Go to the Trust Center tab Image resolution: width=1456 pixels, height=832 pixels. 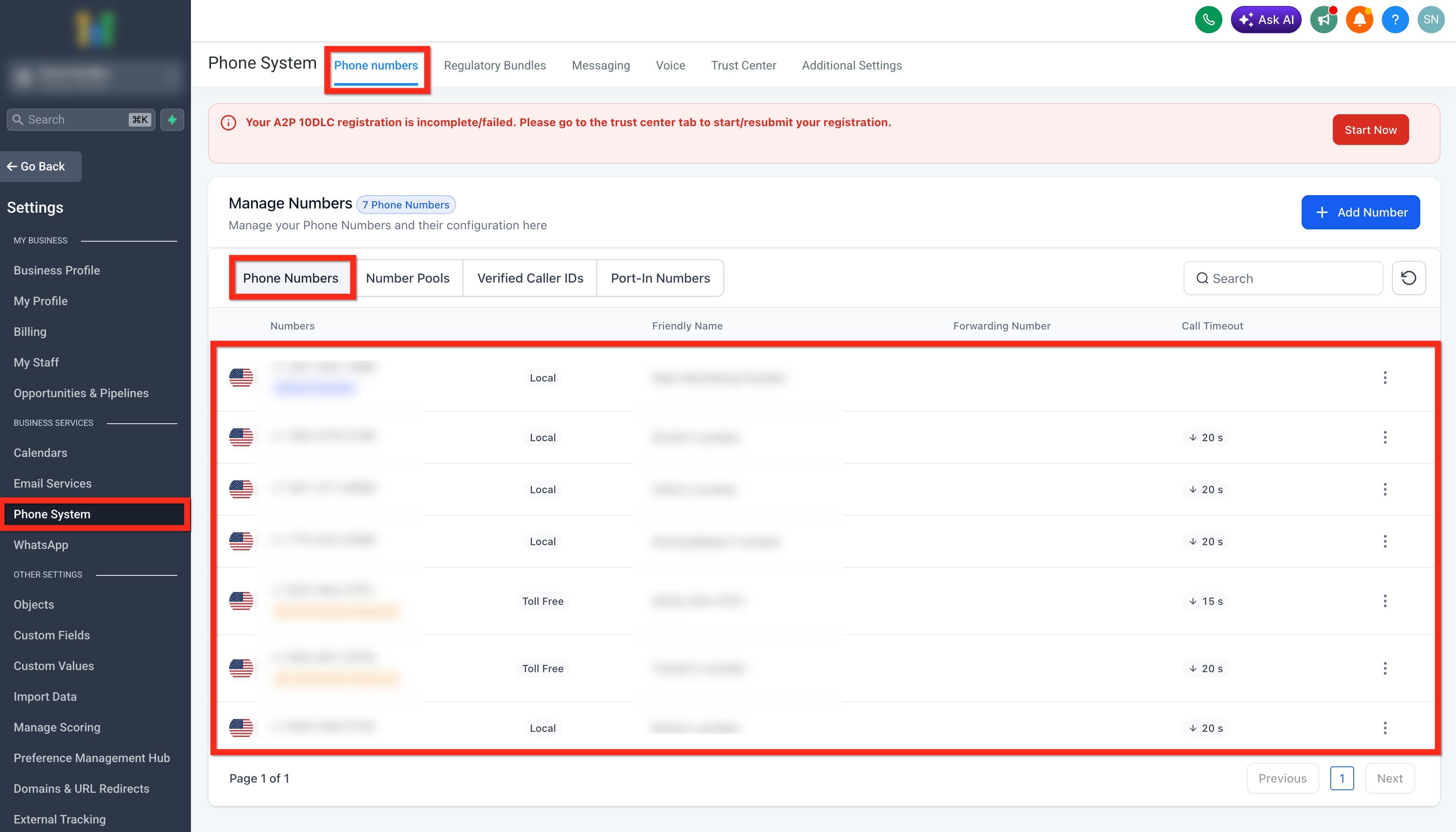(x=743, y=66)
